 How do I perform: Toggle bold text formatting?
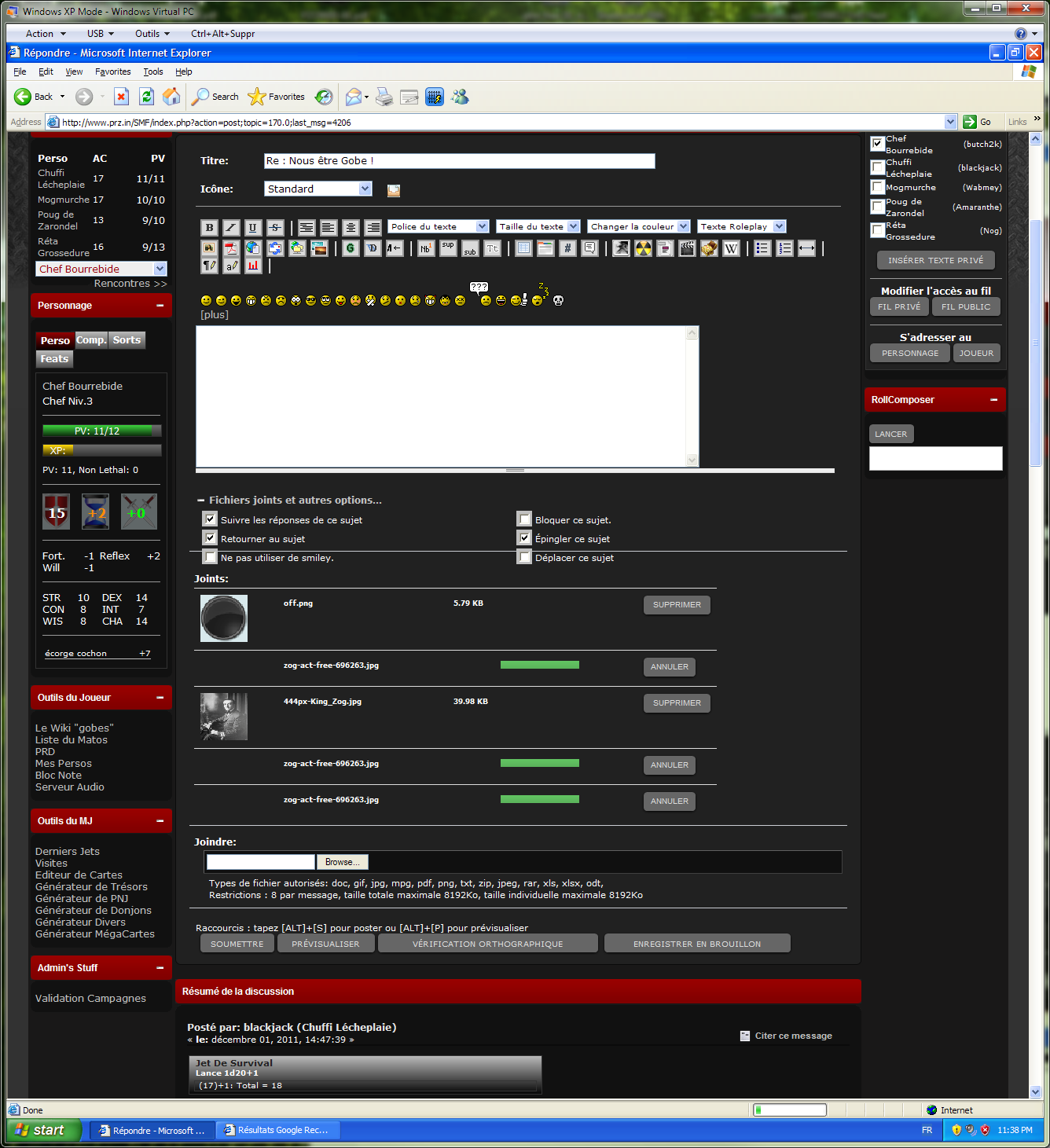click(209, 228)
